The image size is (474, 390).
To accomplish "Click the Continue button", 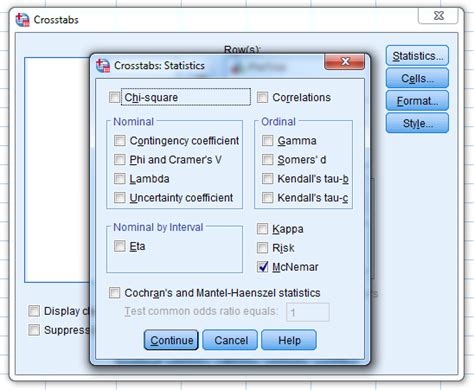I will 171,340.
